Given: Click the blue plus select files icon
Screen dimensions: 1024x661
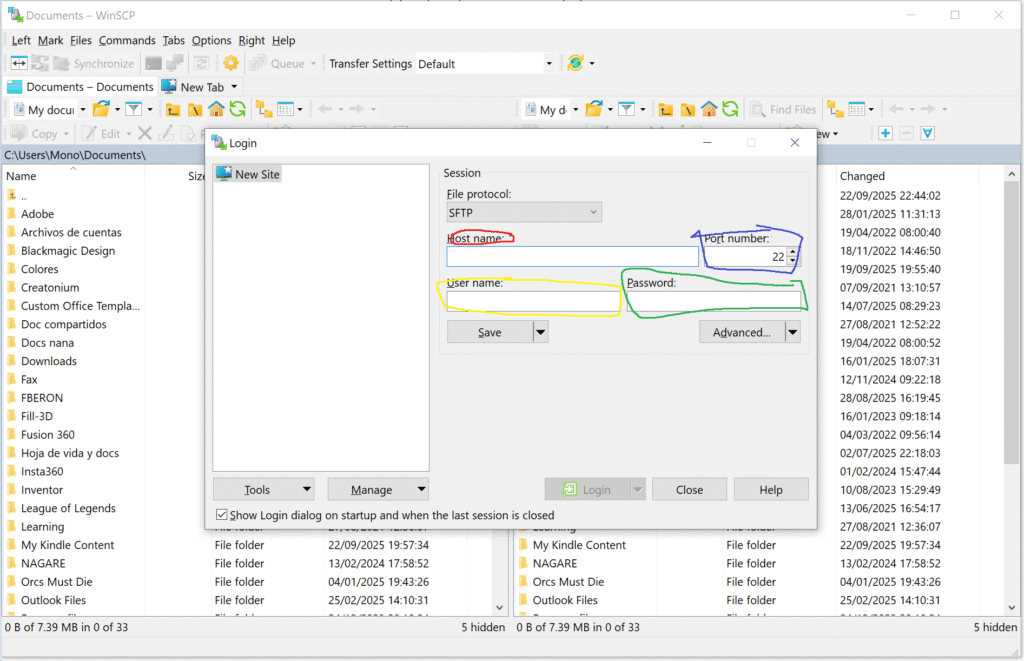Looking at the screenshot, I should 885,133.
